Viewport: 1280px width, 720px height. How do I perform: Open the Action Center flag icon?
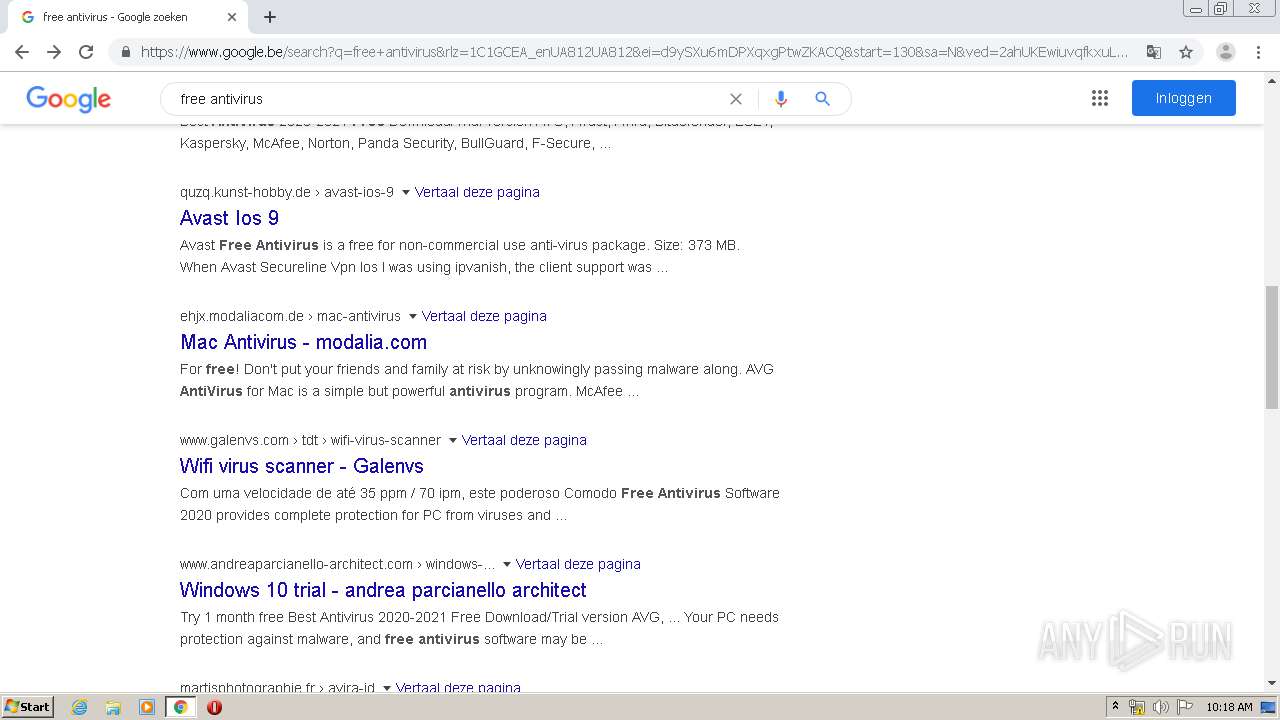(1183, 707)
